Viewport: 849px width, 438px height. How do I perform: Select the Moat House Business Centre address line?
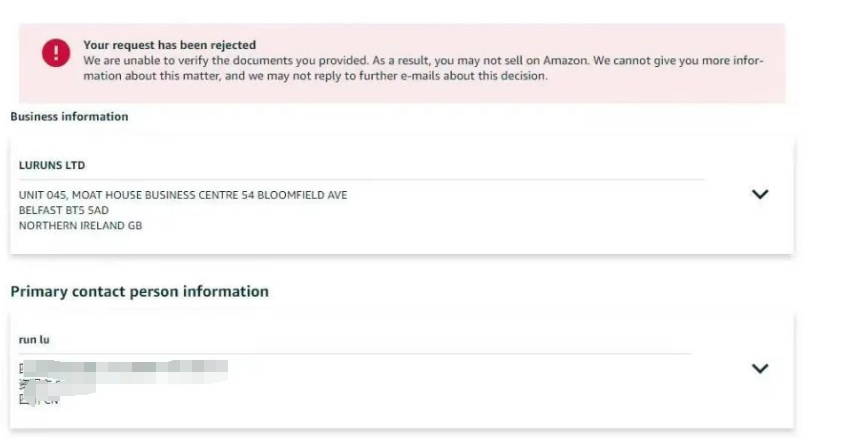click(183, 195)
